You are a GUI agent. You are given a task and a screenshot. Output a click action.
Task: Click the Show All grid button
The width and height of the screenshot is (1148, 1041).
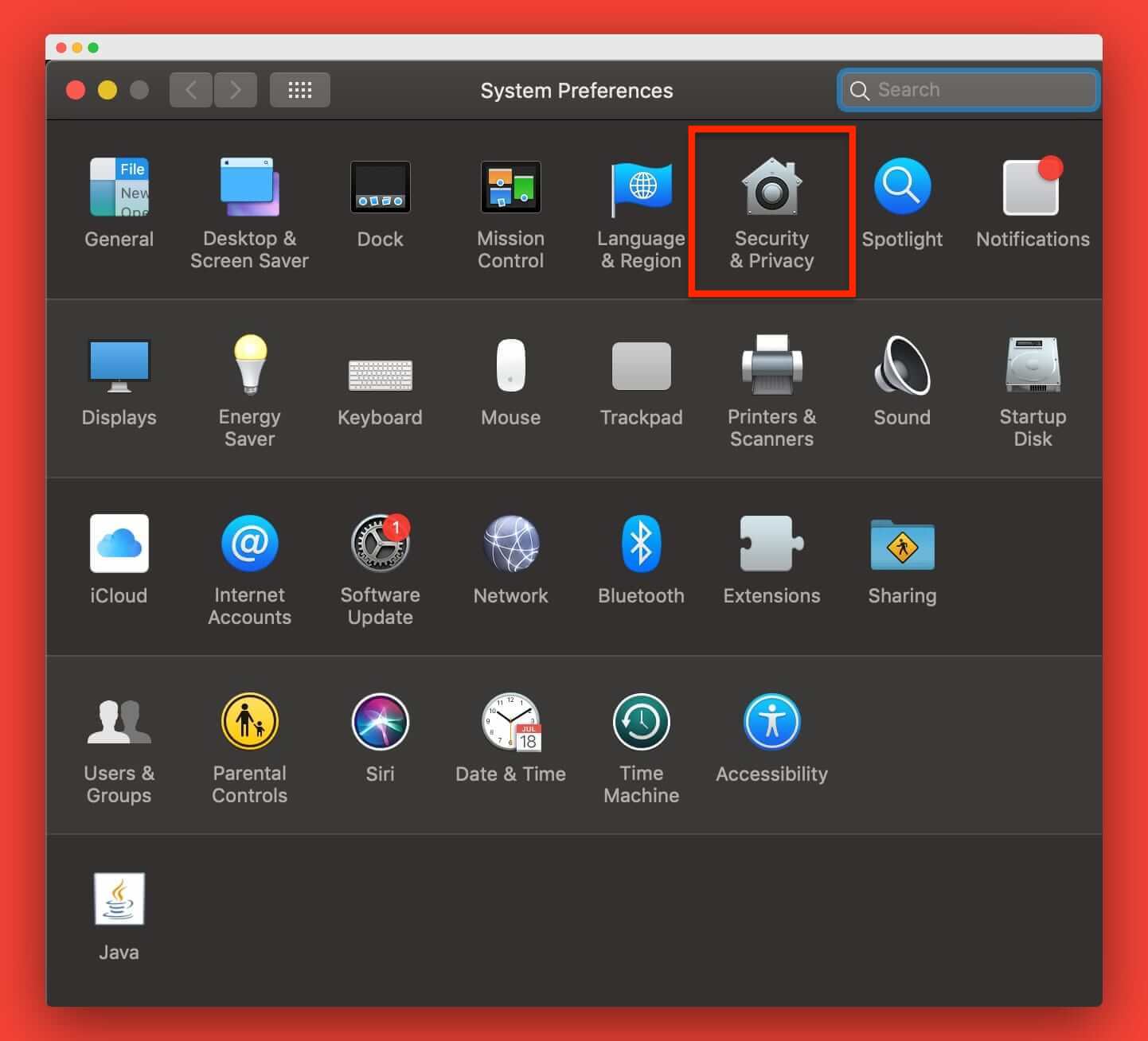click(300, 90)
